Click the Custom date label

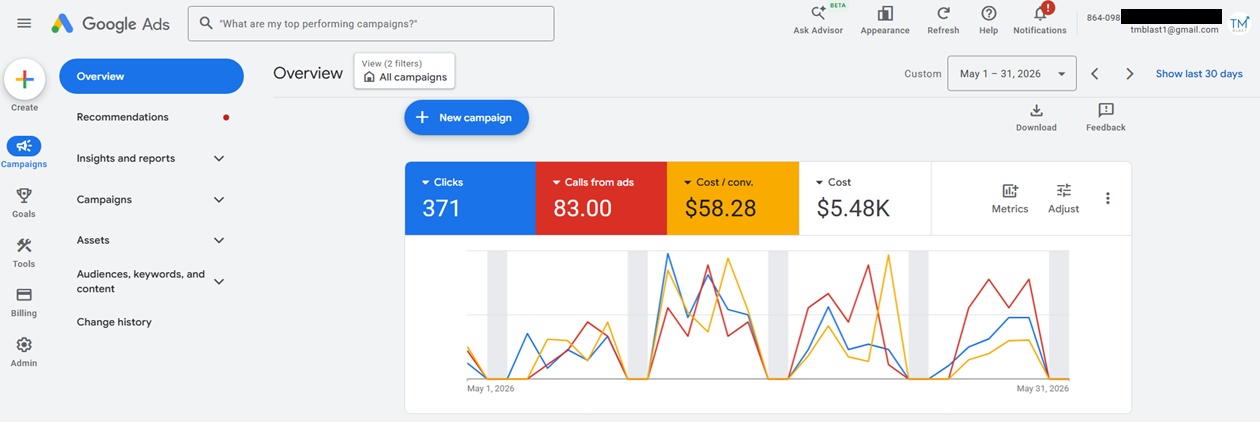(923, 74)
